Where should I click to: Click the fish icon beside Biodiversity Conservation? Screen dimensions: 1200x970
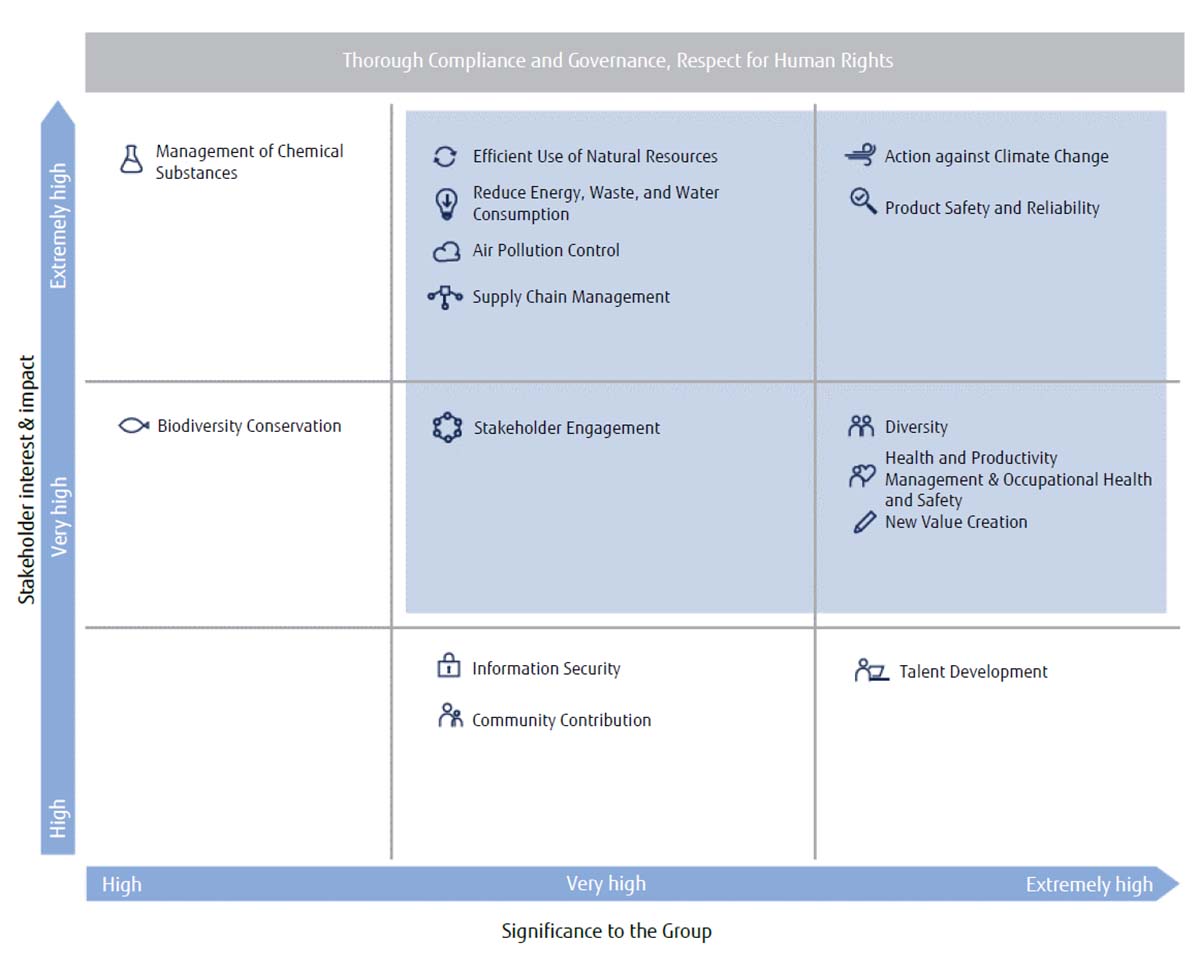pyautogui.click(x=133, y=425)
